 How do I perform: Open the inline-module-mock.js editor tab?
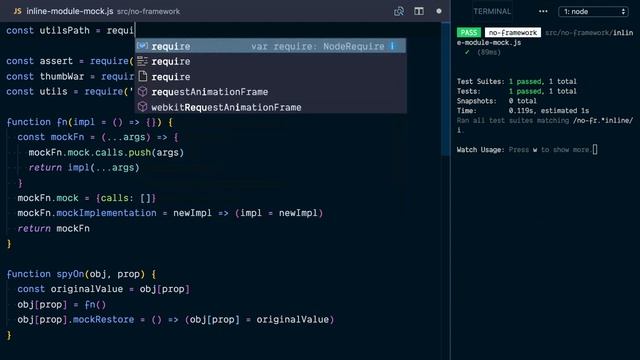(69, 11)
